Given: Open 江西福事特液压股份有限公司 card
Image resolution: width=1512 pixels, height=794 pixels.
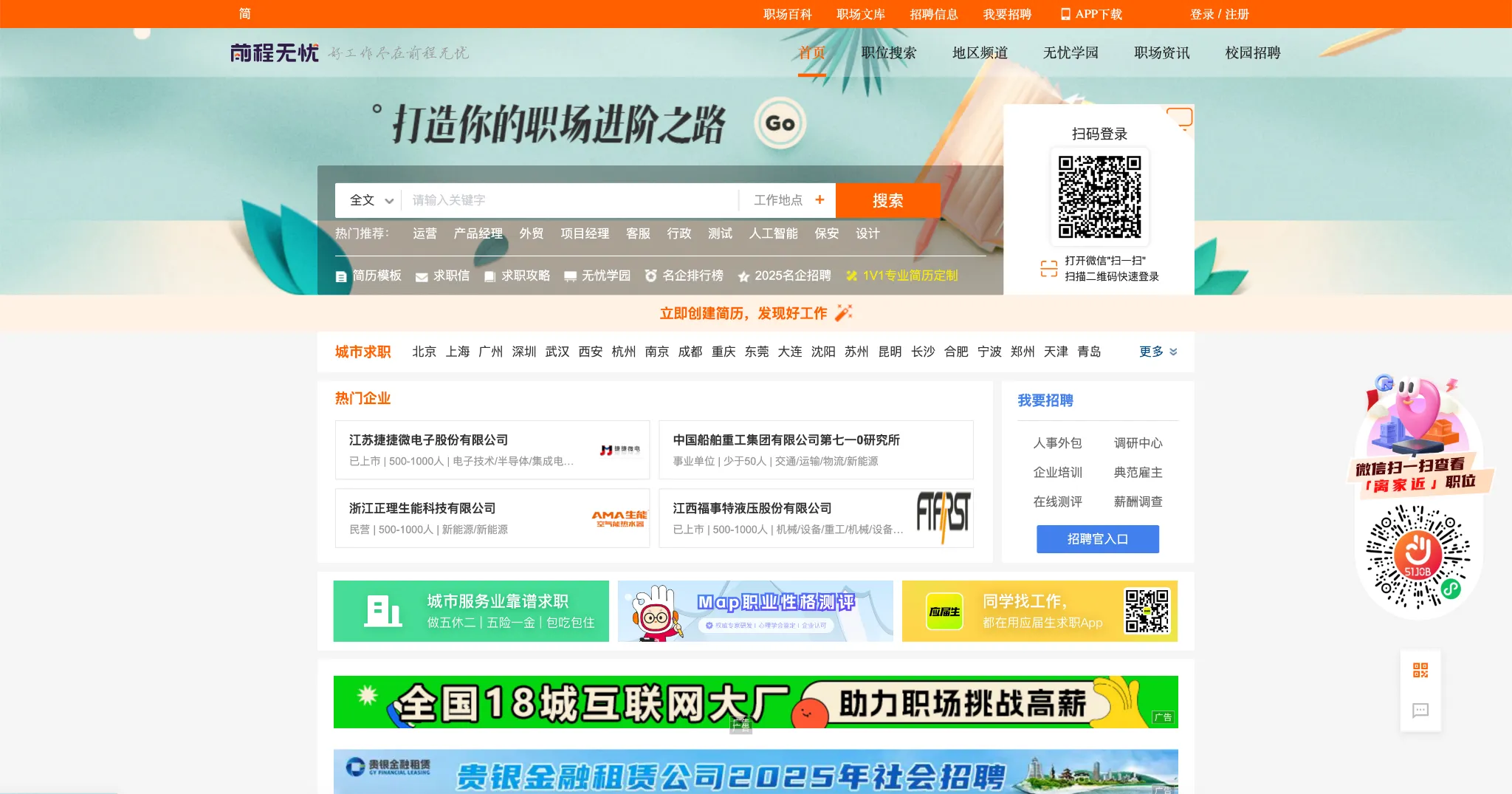Looking at the screenshot, I should click(816, 518).
